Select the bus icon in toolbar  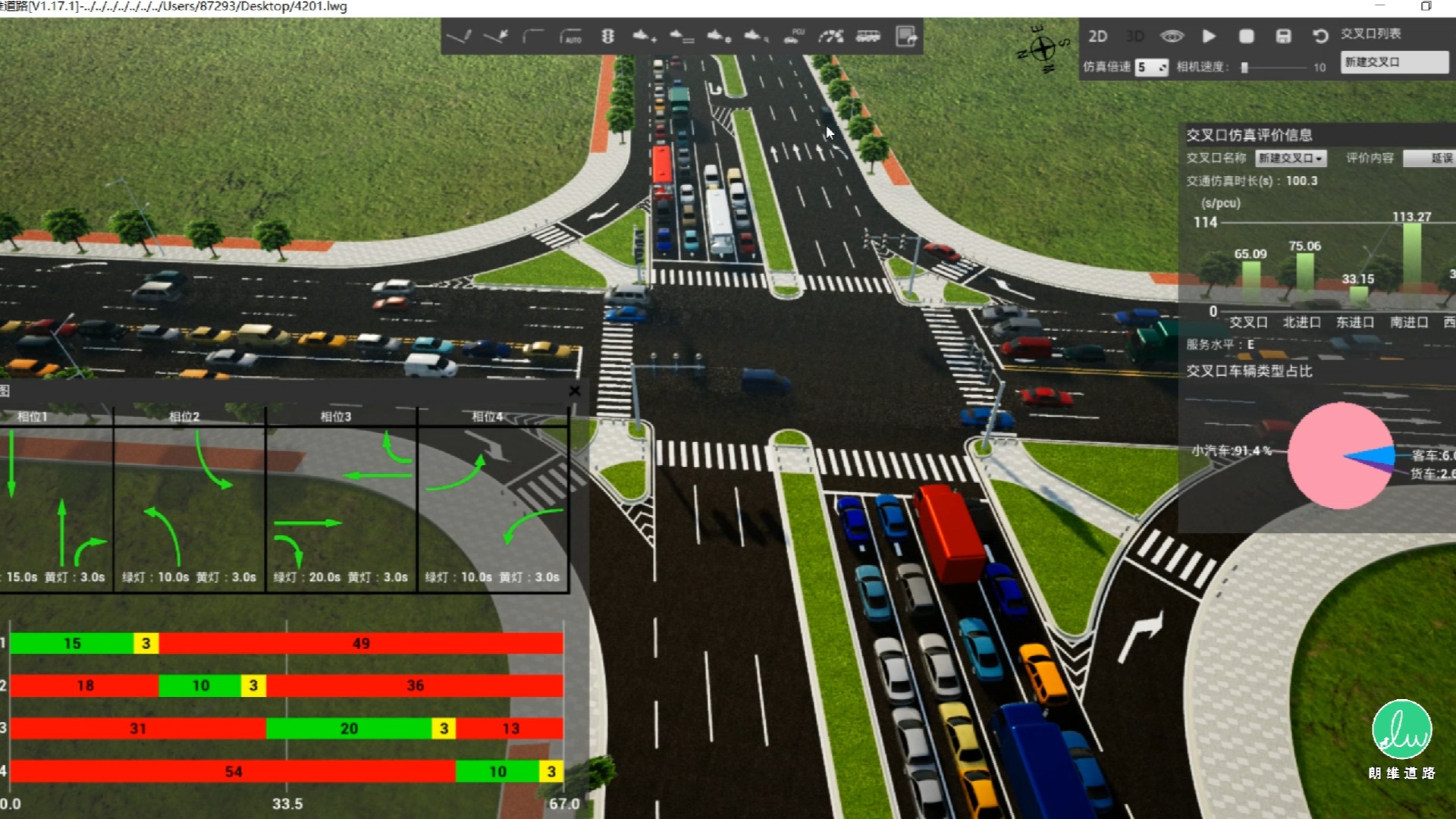[868, 36]
